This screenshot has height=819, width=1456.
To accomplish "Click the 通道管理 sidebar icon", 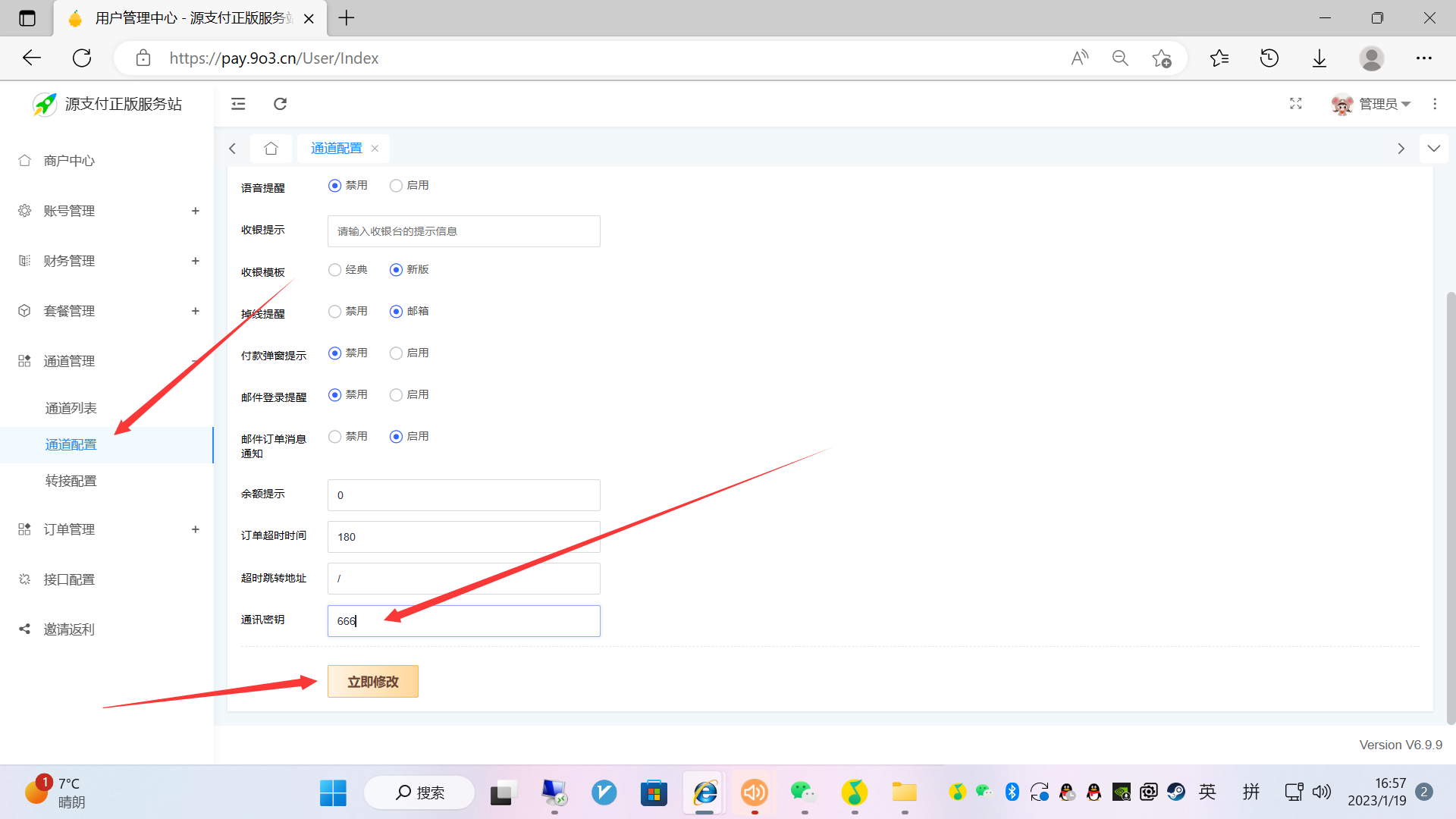I will (x=24, y=360).
